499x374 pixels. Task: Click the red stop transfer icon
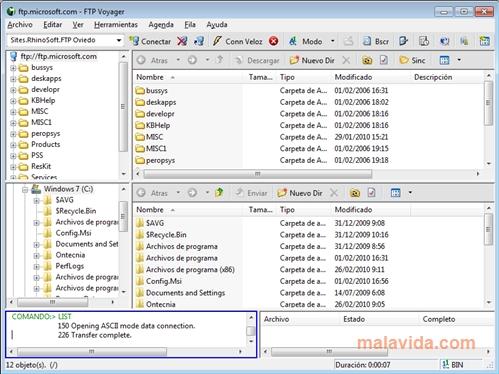[x=274, y=41]
